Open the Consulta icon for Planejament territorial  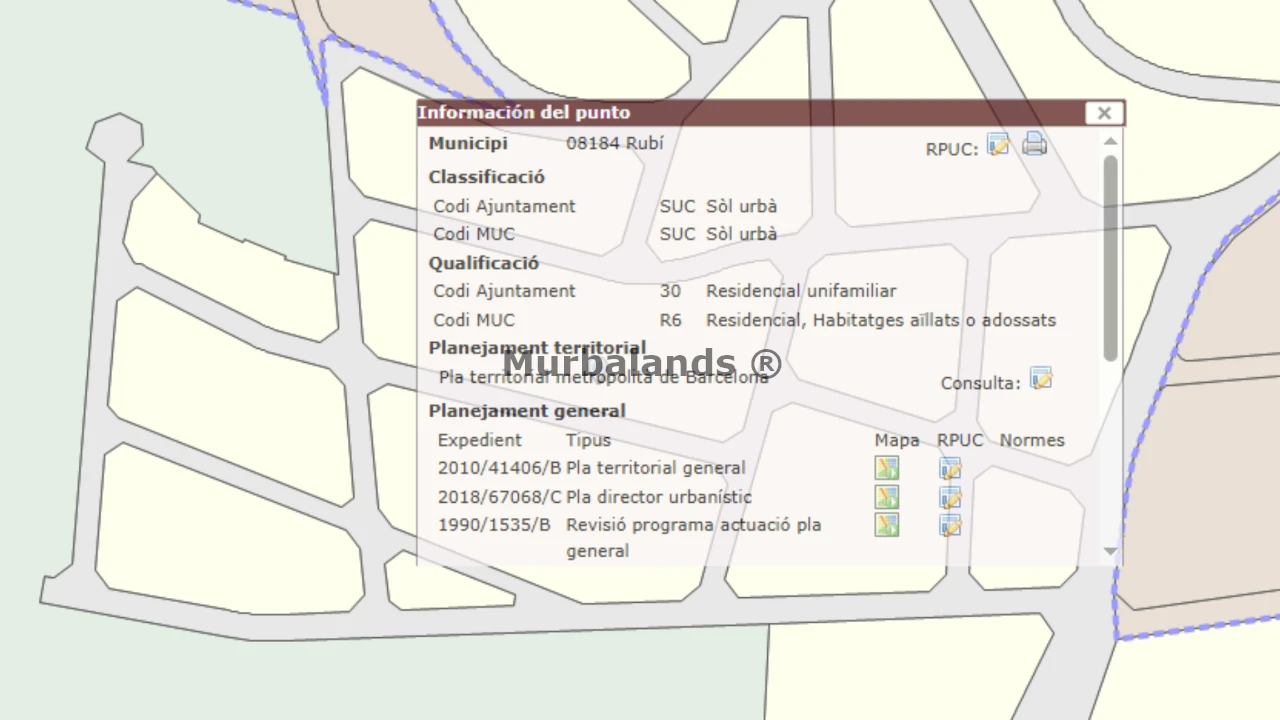click(x=1041, y=379)
